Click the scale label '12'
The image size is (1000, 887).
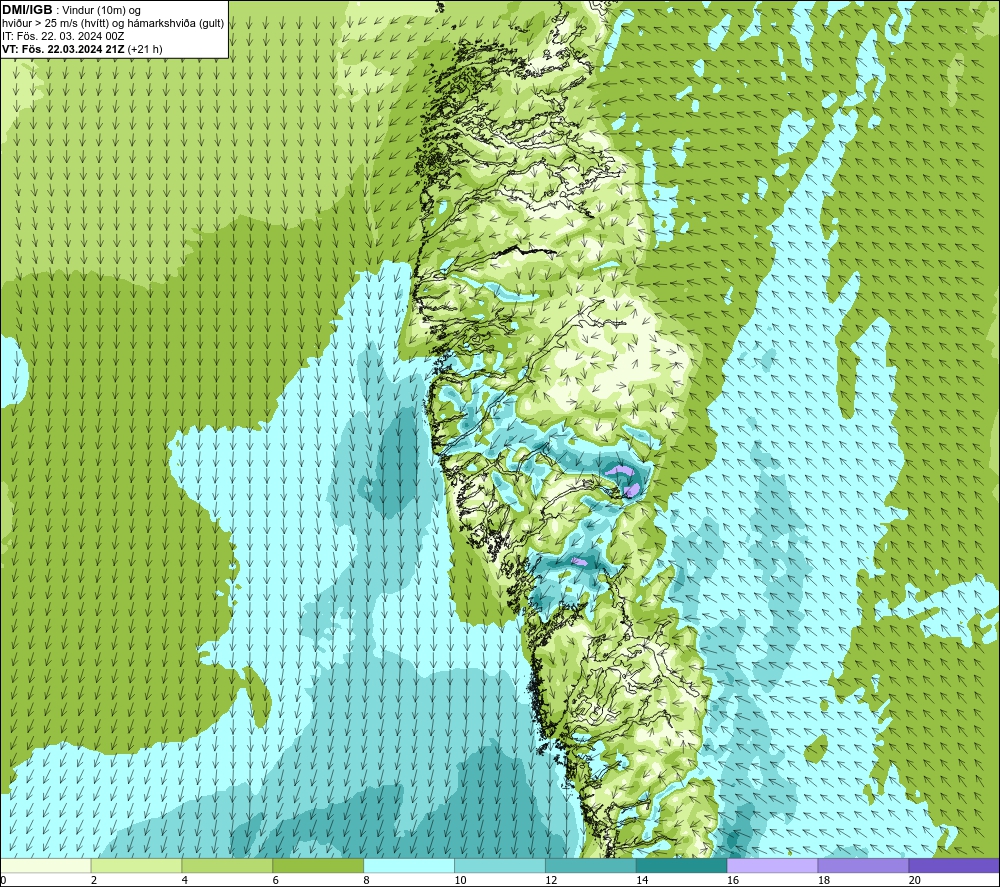point(551,880)
